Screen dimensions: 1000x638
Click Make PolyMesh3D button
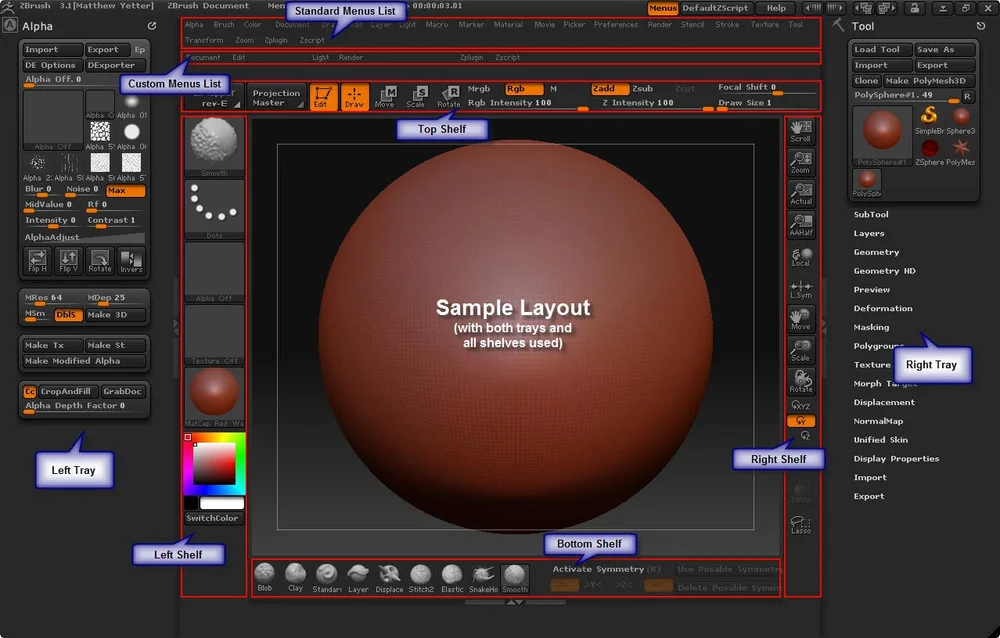tap(929, 80)
